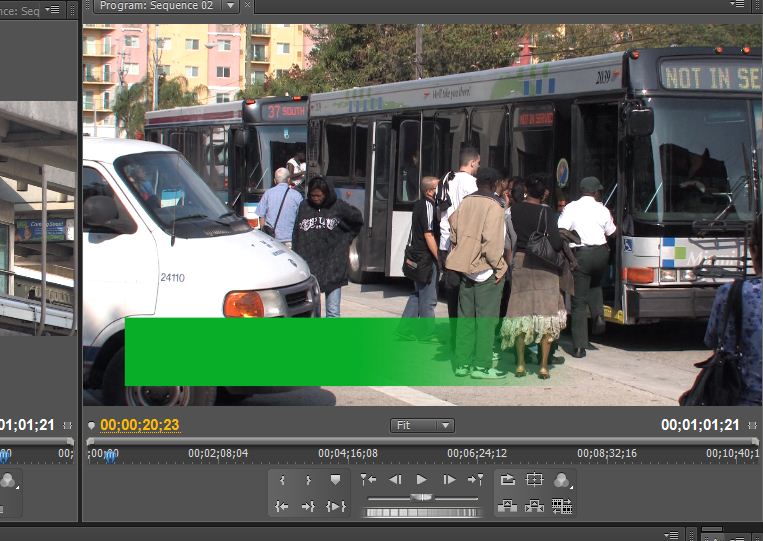Screen dimensions: 763x541
Task: Open the Fit zoom level dropdown
Action: tap(422, 425)
